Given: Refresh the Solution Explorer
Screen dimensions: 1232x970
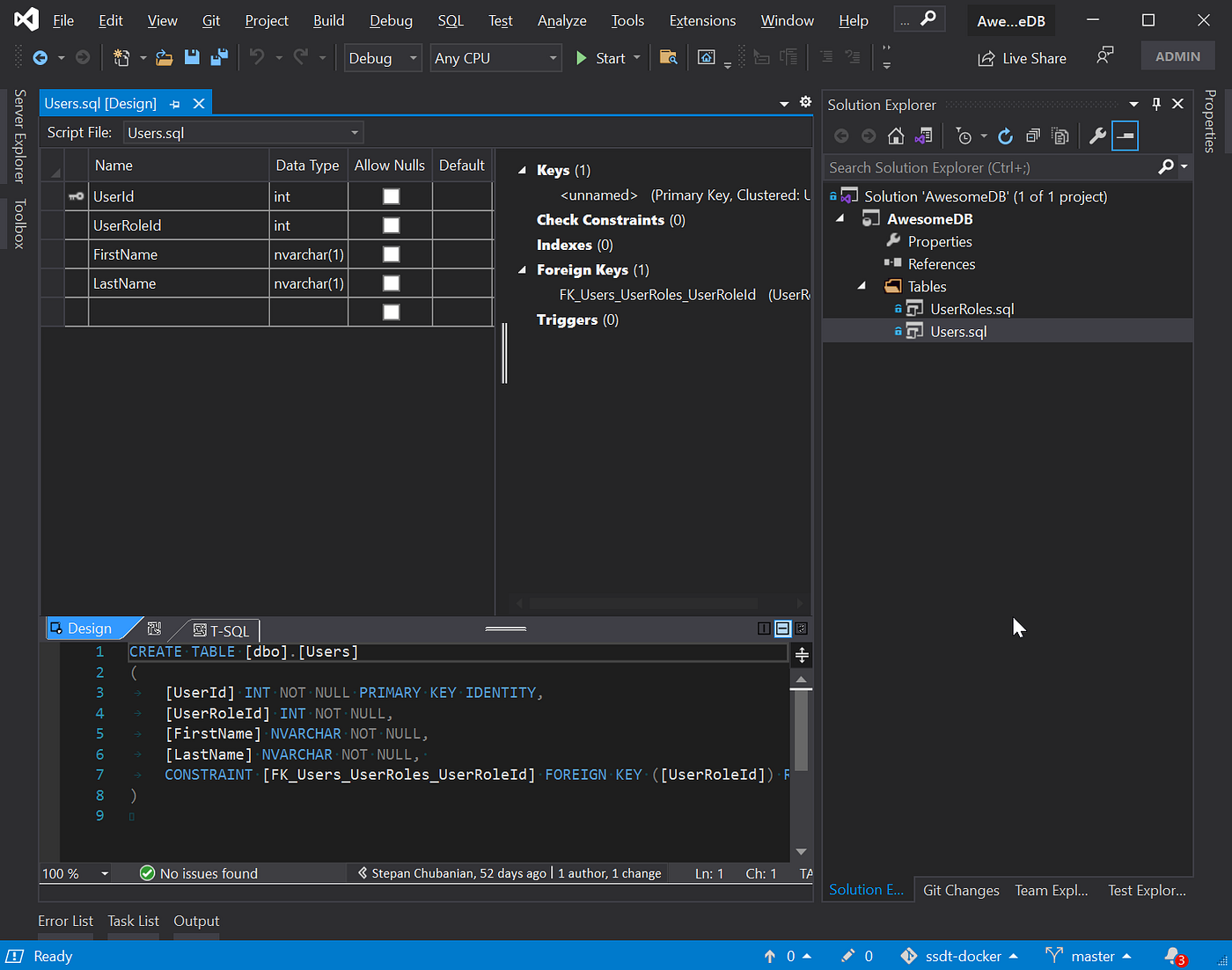Looking at the screenshot, I should 1005,136.
